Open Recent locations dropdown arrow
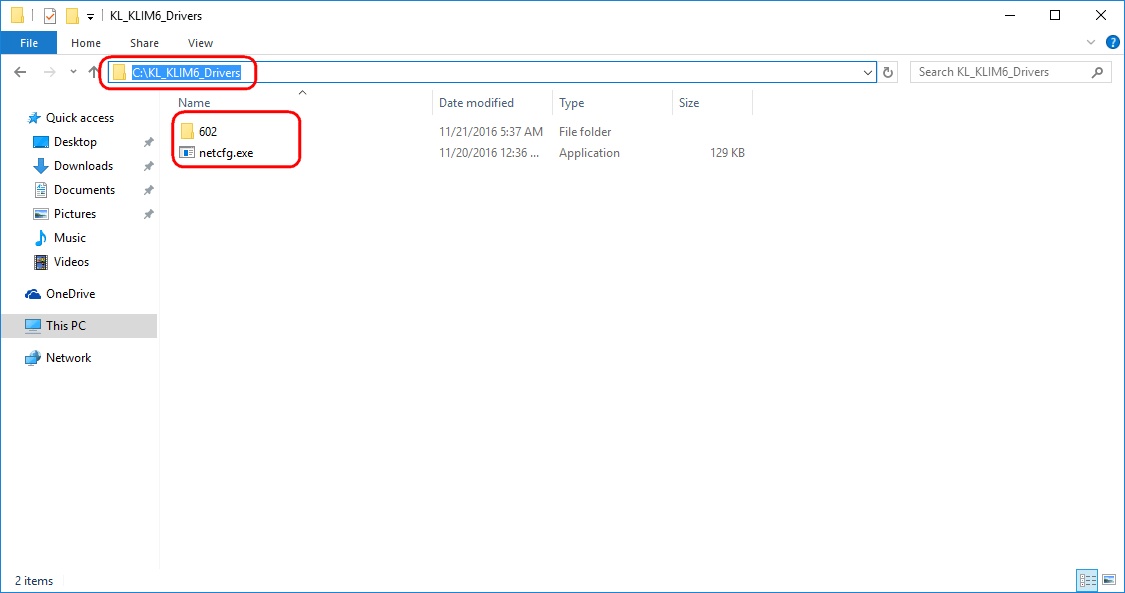Image resolution: width=1125 pixels, height=593 pixels. click(x=73, y=72)
